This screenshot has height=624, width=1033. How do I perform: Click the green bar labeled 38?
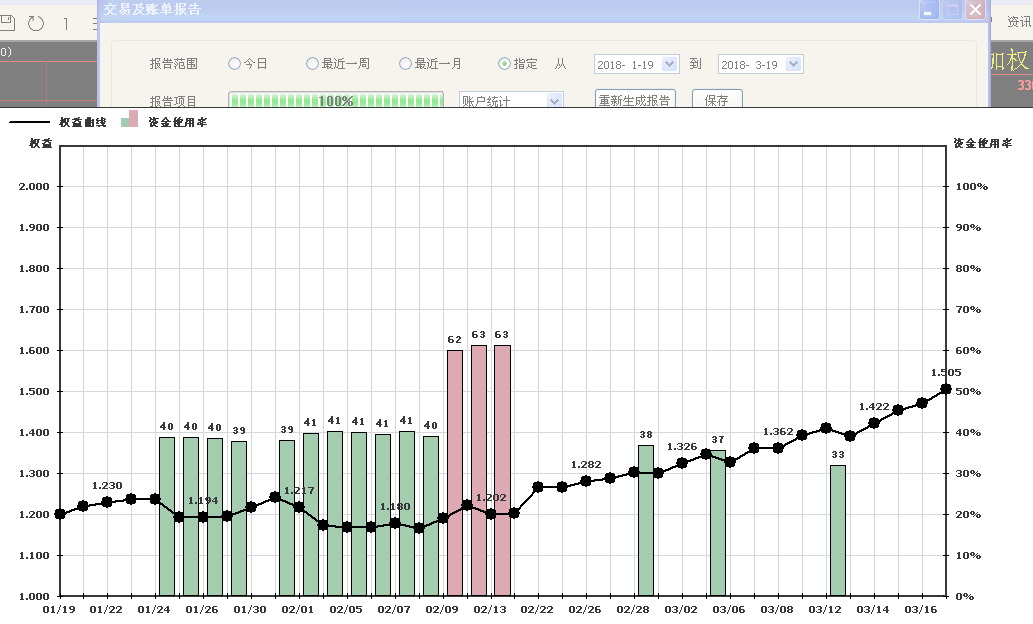(x=646, y=521)
